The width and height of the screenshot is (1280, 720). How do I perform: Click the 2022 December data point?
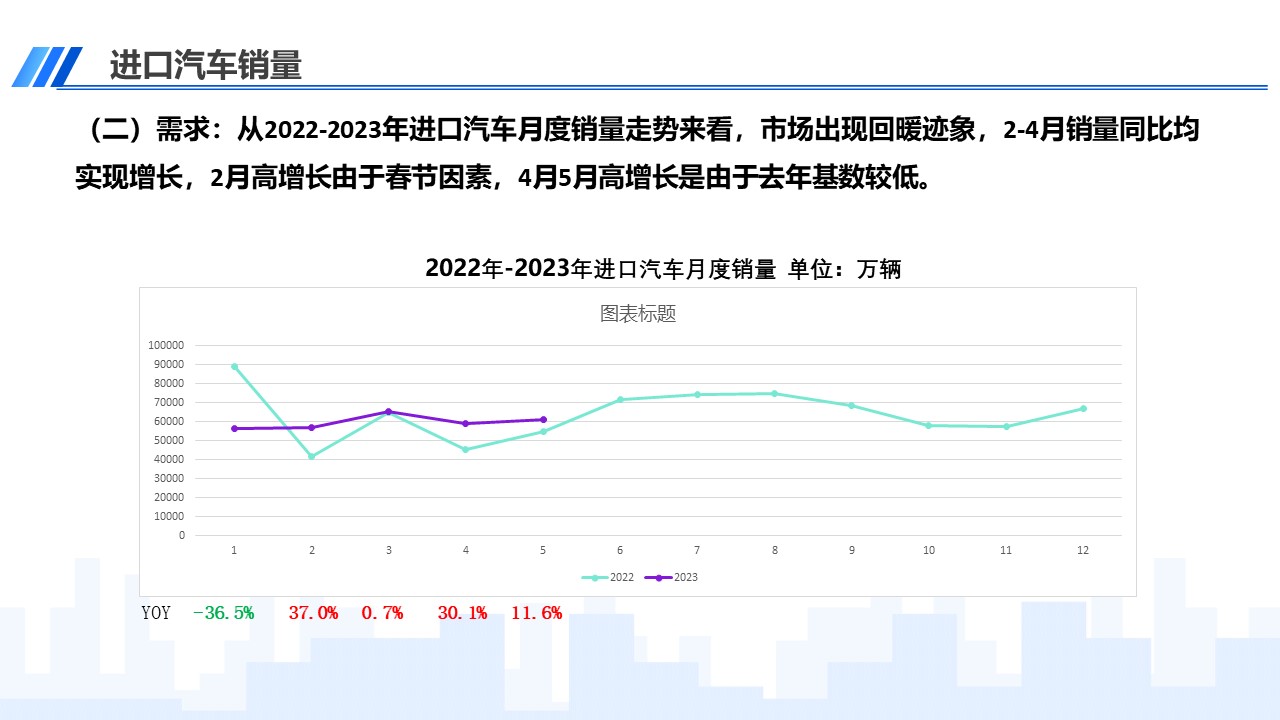coord(1083,408)
